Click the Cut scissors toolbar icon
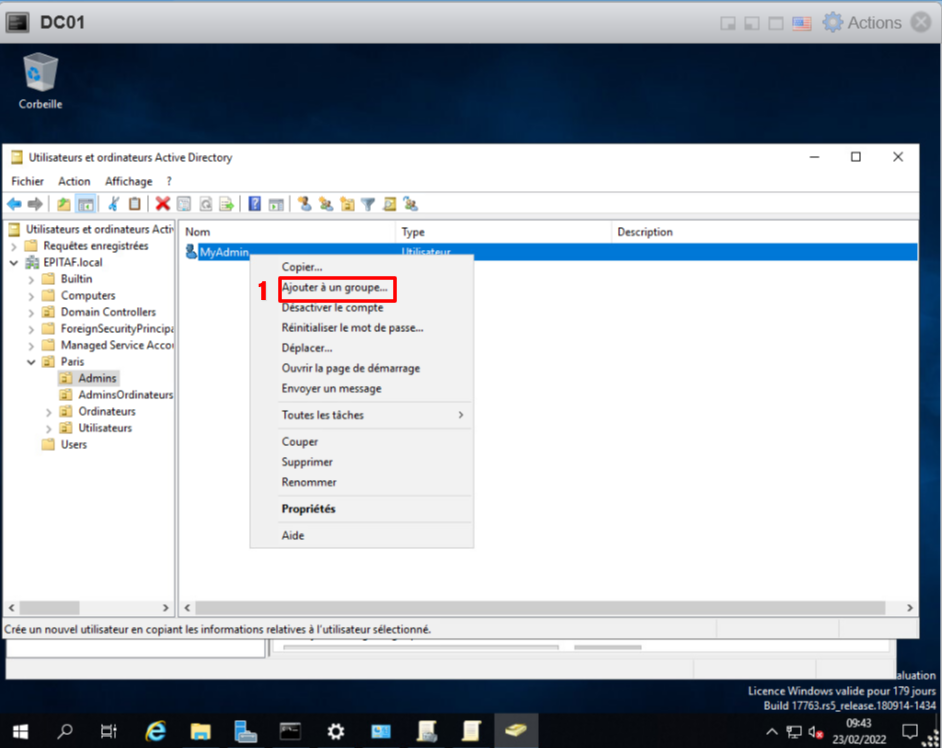The width and height of the screenshot is (942, 748). 113,204
